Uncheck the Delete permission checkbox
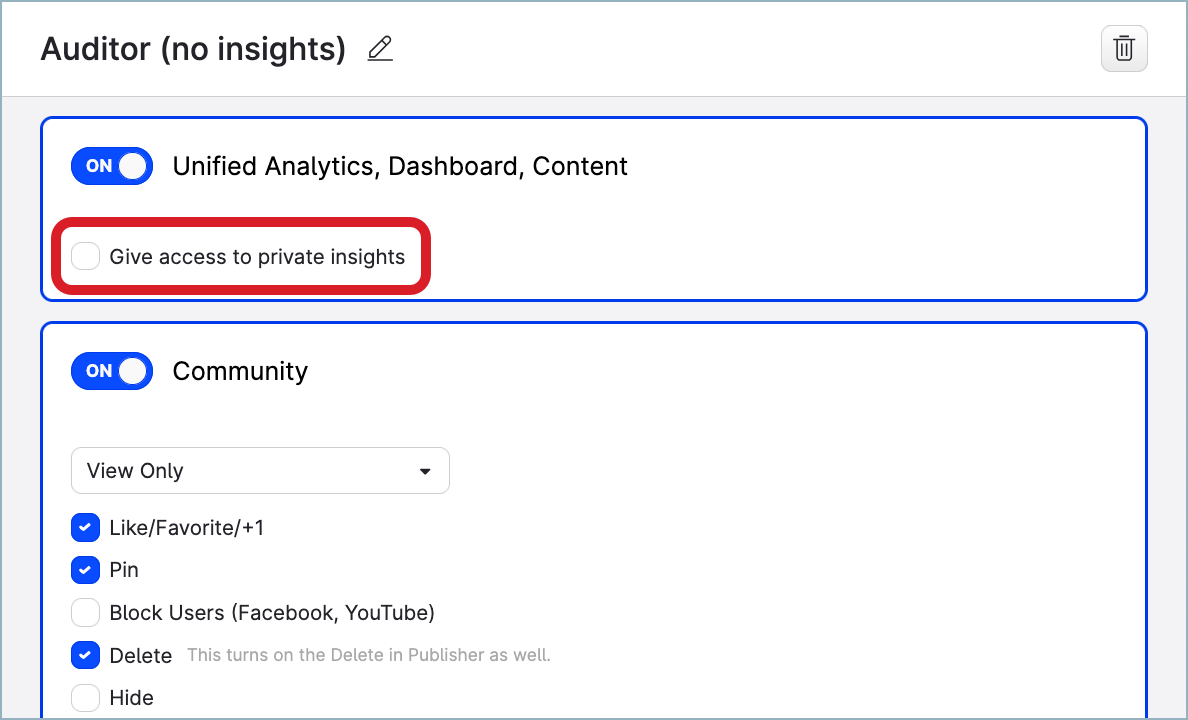The width and height of the screenshot is (1188, 720). click(86, 655)
